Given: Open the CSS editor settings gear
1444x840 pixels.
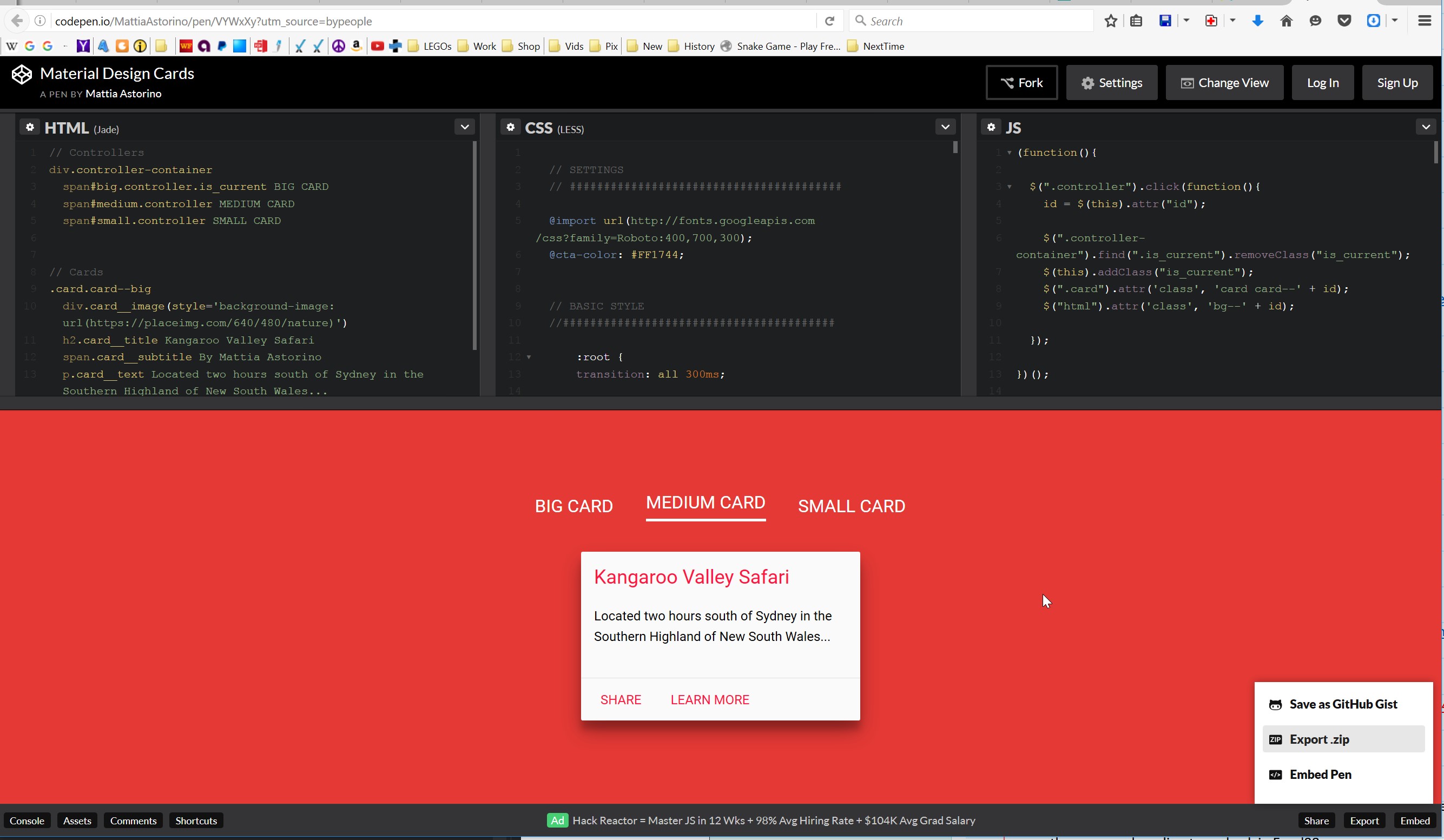Looking at the screenshot, I should 510,127.
